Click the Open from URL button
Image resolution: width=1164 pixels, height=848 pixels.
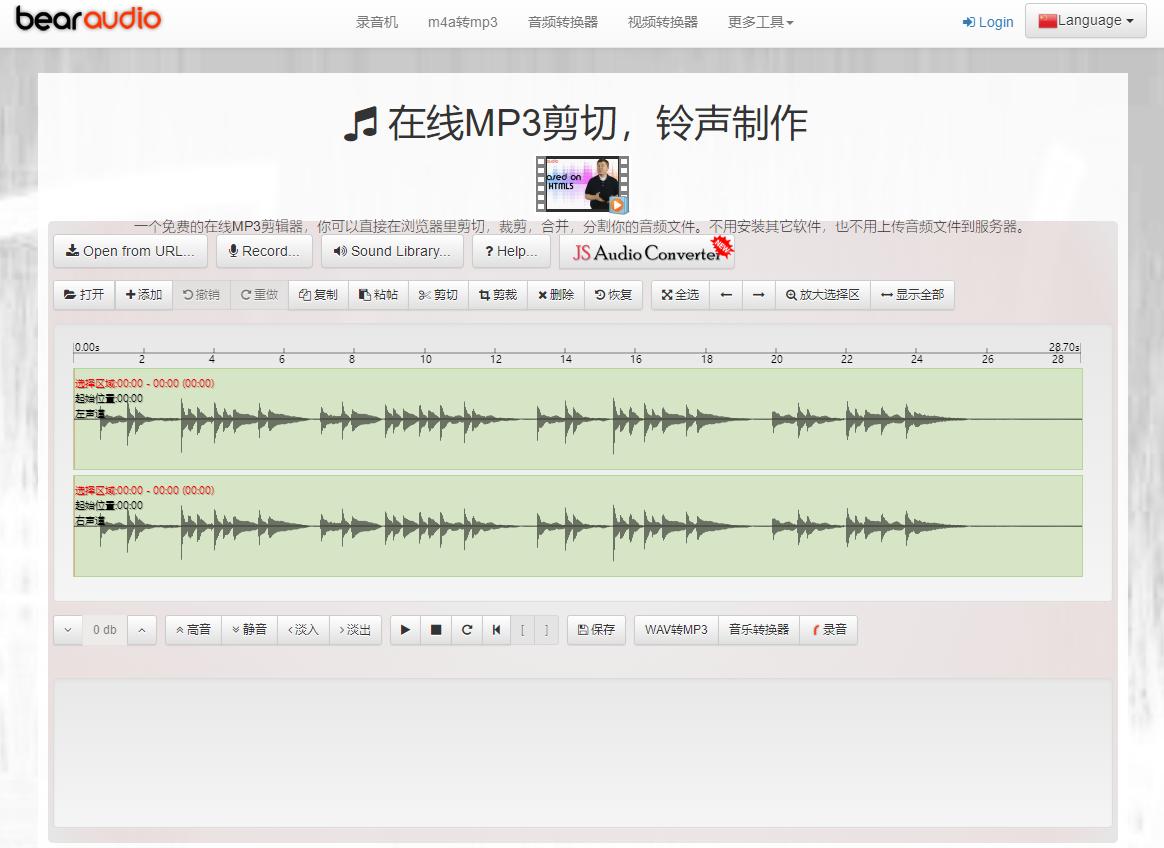pyautogui.click(x=130, y=251)
